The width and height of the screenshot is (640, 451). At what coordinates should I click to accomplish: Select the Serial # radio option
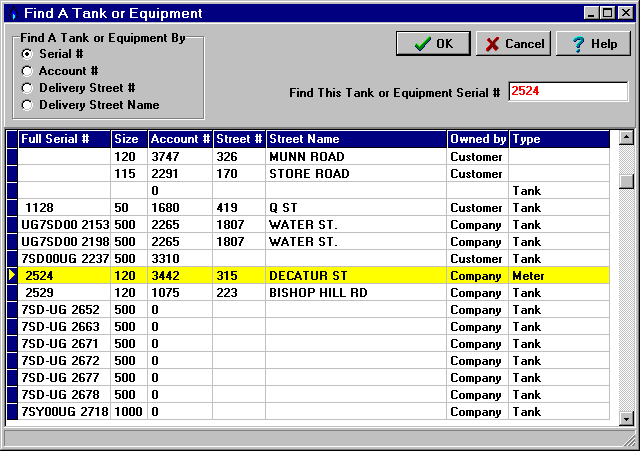point(27,54)
